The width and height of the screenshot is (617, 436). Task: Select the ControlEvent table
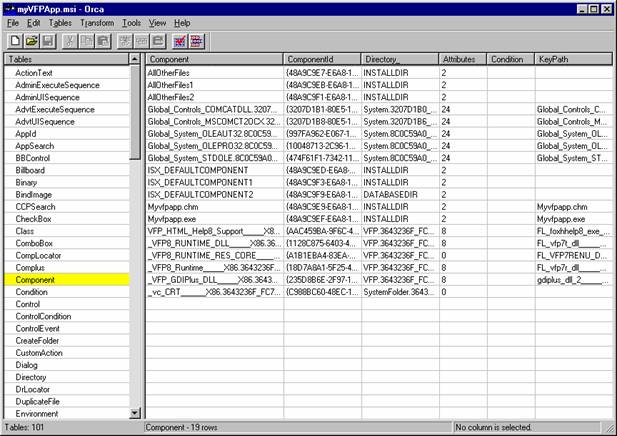click(x=37, y=329)
